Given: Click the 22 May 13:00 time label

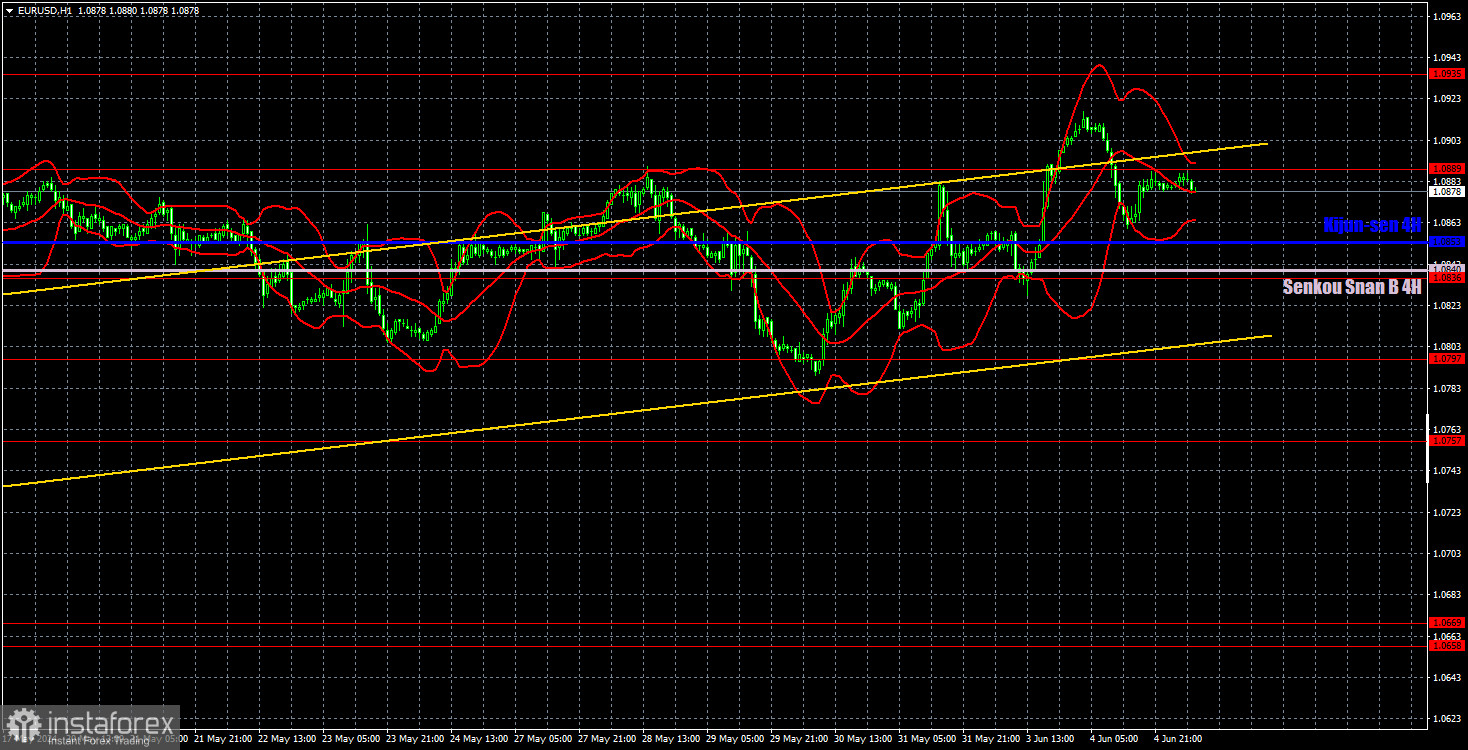Looking at the screenshot, I should coord(286,739).
